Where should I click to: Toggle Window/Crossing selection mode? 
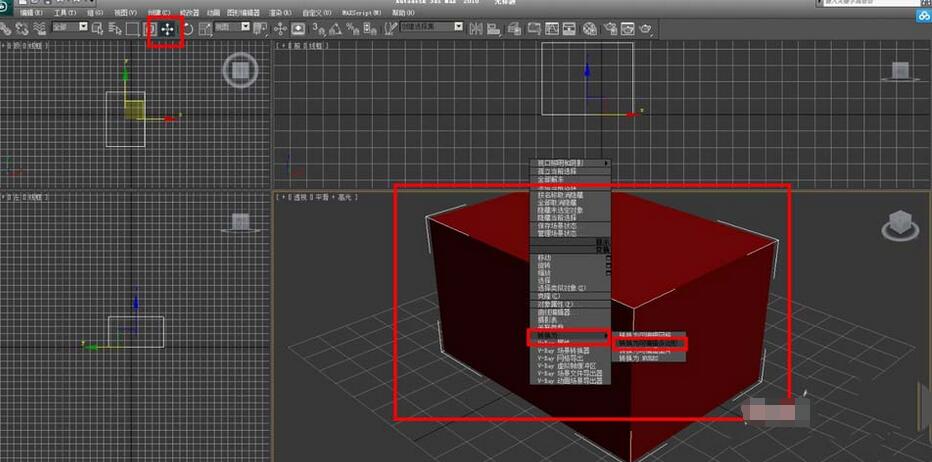coord(150,29)
